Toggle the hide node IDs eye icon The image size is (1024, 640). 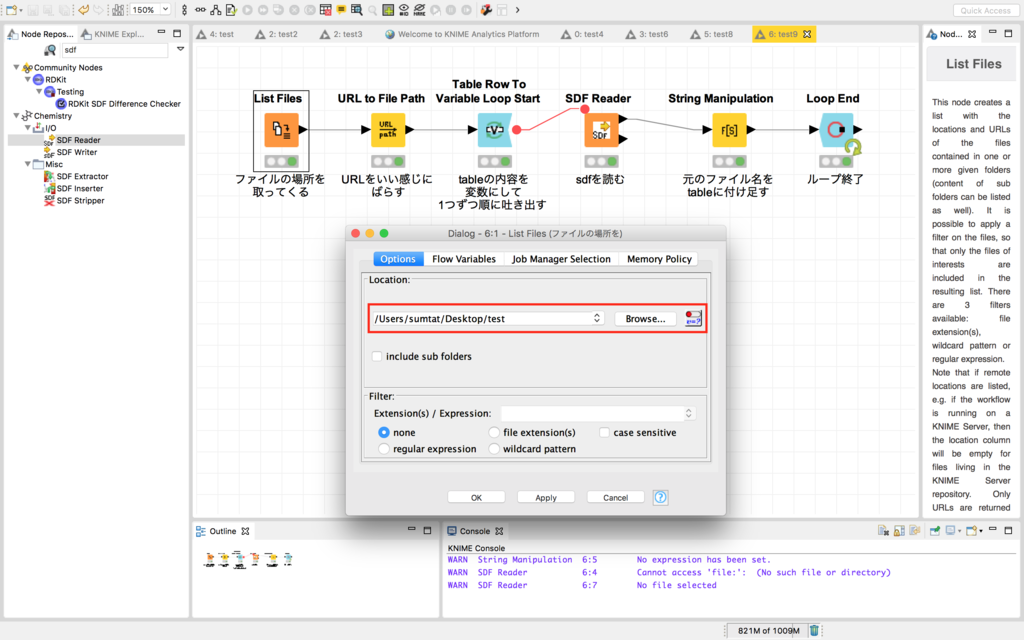click(x=404, y=10)
